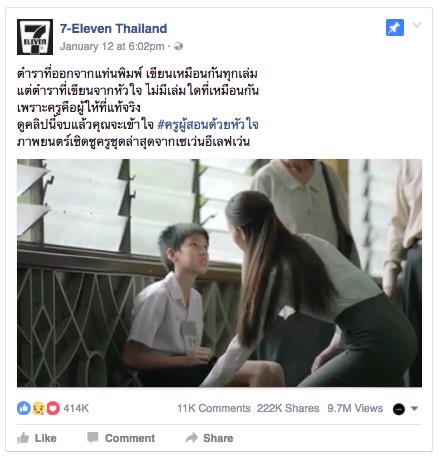View the 11K Comments list

pos(214,408)
